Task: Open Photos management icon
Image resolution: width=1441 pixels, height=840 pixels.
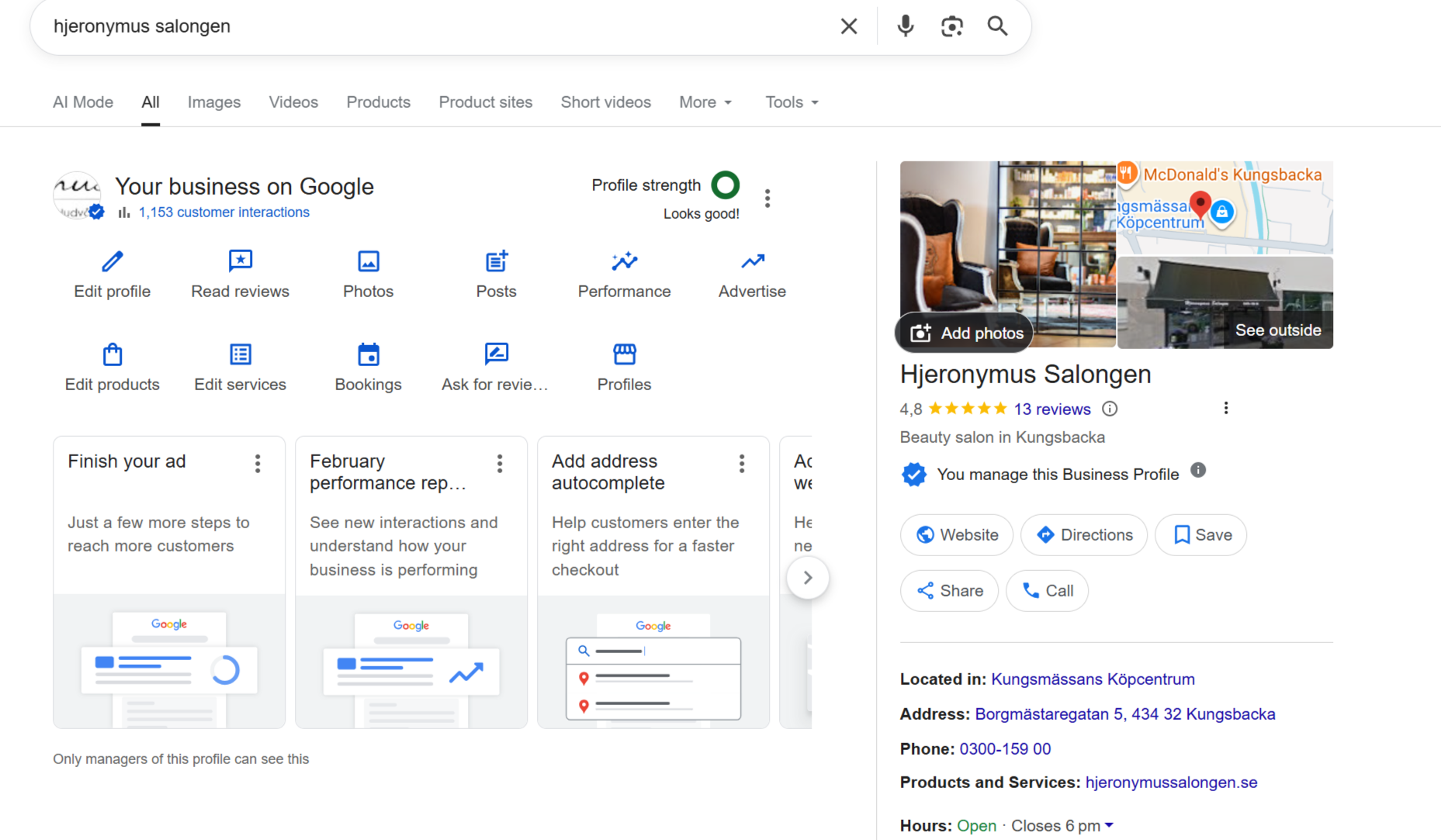Action: (x=369, y=261)
